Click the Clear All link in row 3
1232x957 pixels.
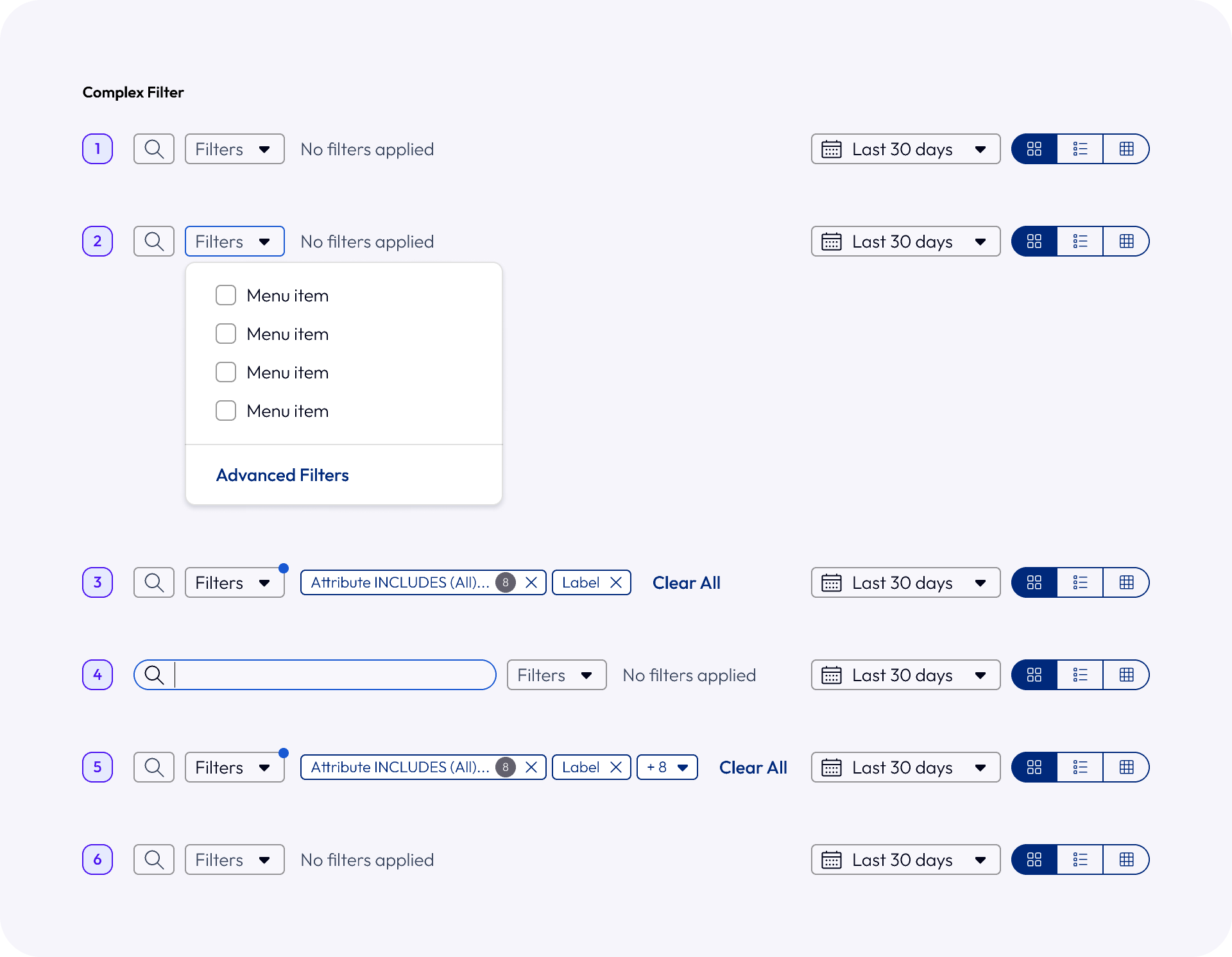(686, 582)
